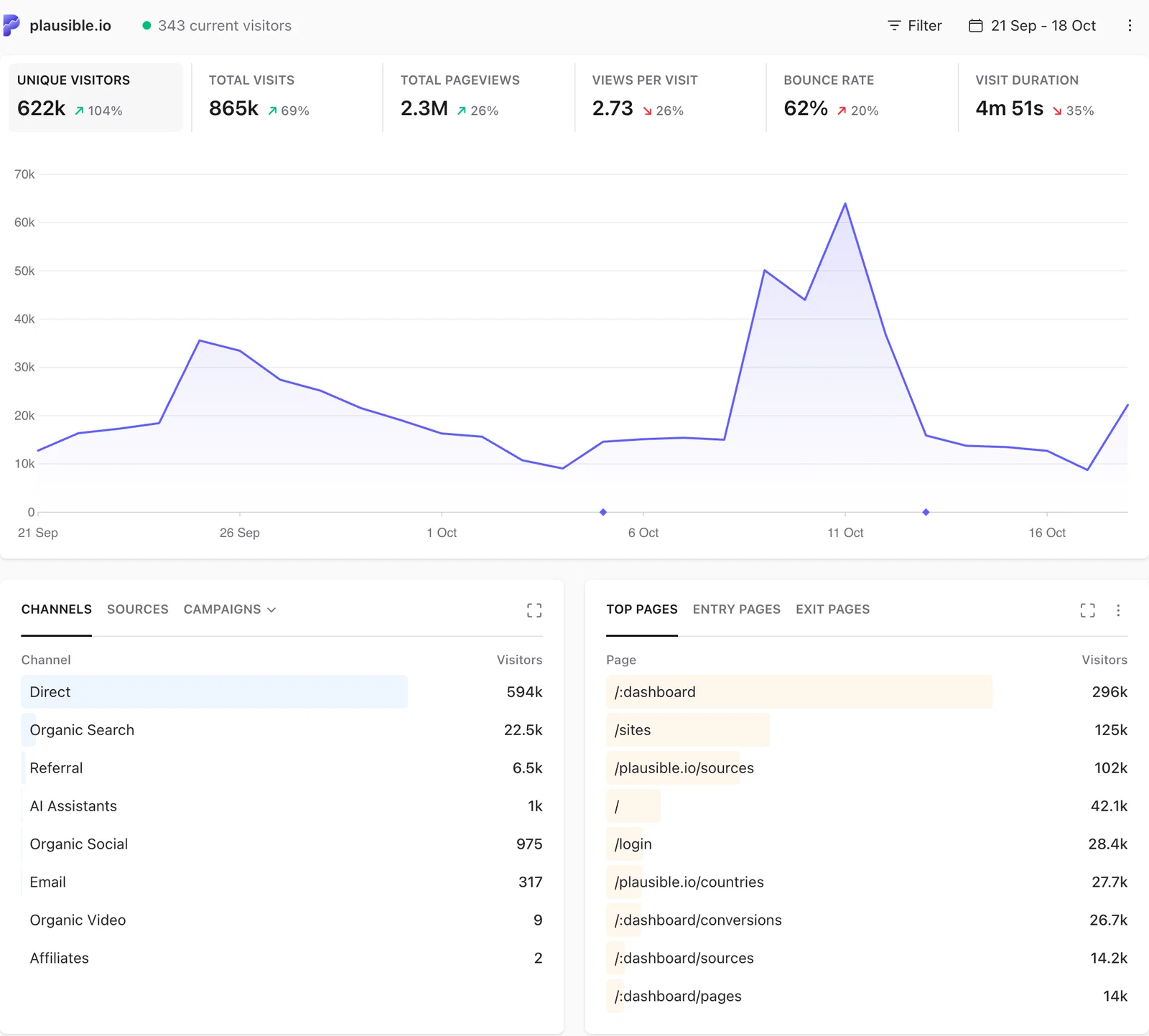The height and width of the screenshot is (1036, 1149).
Task: Filter by the /plausible.io/sources page
Action: point(867,768)
